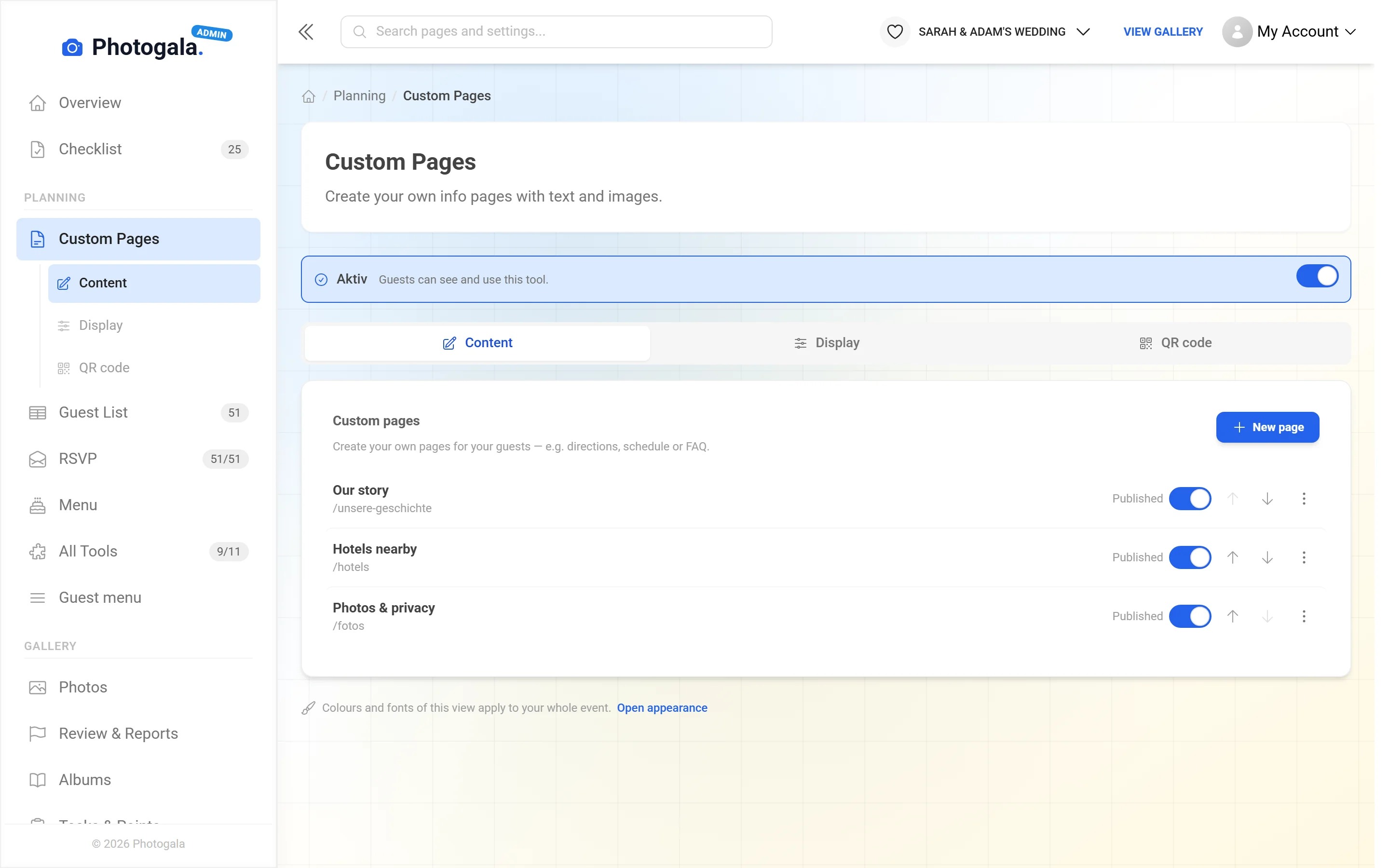Click the Custom Pages breadcrumb text
The image size is (1389, 868).
(x=447, y=96)
